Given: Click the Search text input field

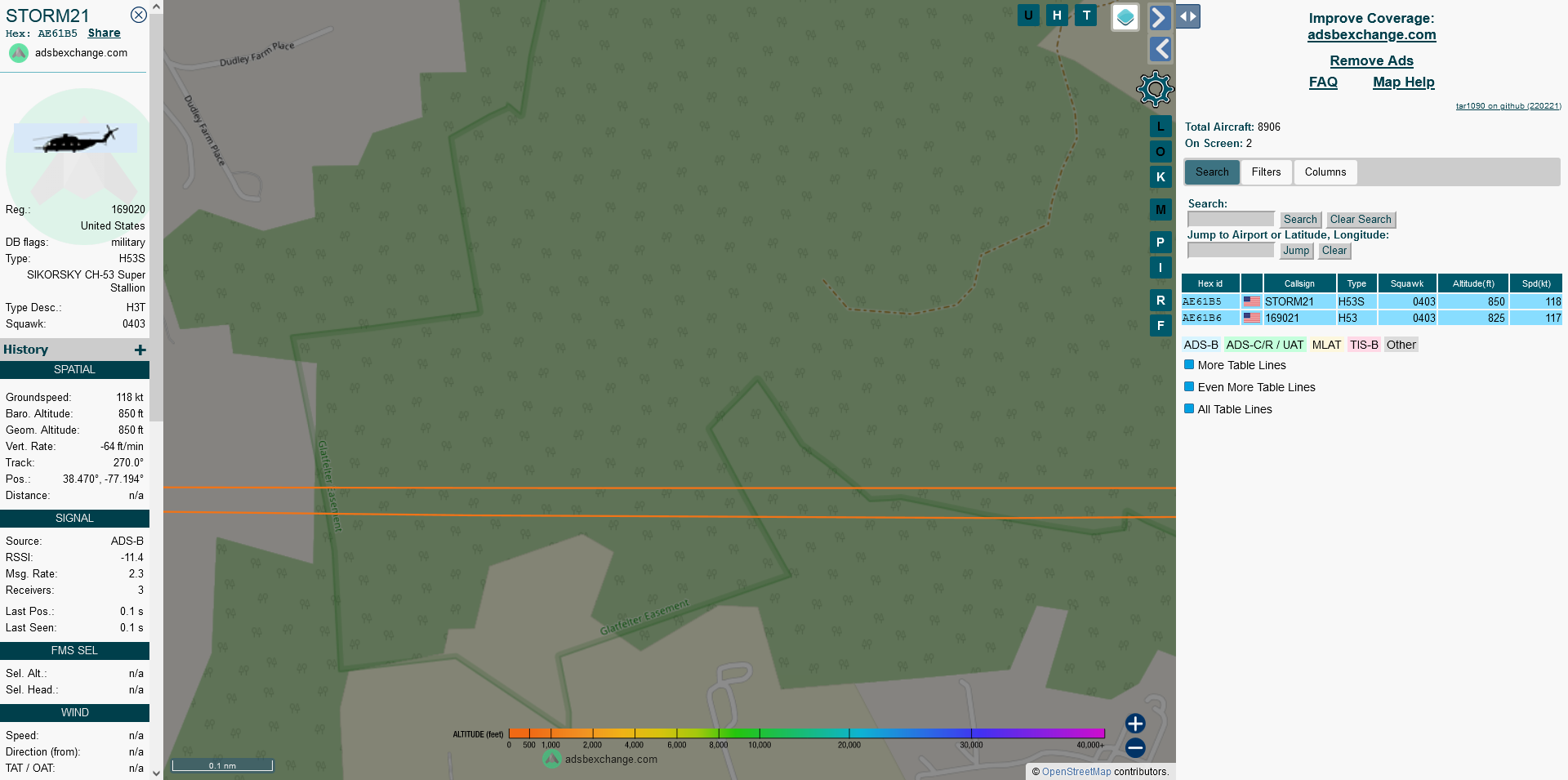Looking at the screenshot, I should (x=1231, y=220).
